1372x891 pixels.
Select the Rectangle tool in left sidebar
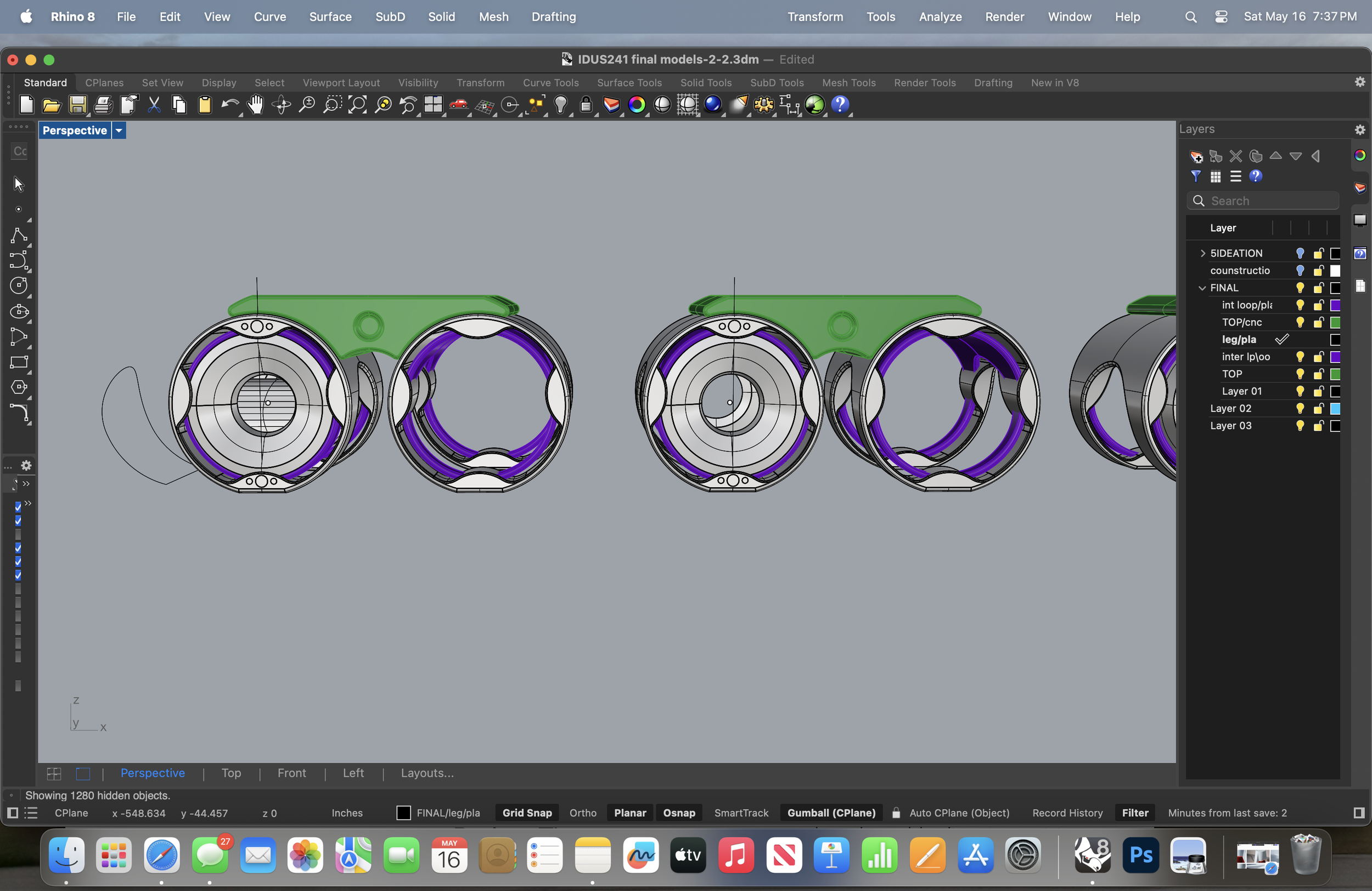pyautogui.click(x=19, y=362)
